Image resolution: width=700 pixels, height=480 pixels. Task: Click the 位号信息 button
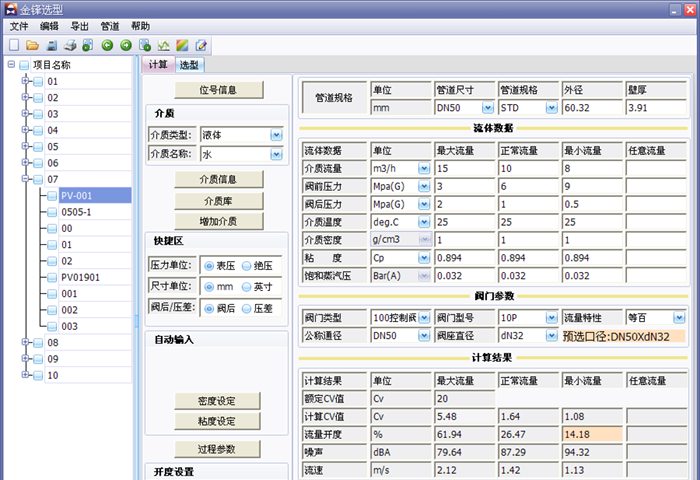[217, 90]
